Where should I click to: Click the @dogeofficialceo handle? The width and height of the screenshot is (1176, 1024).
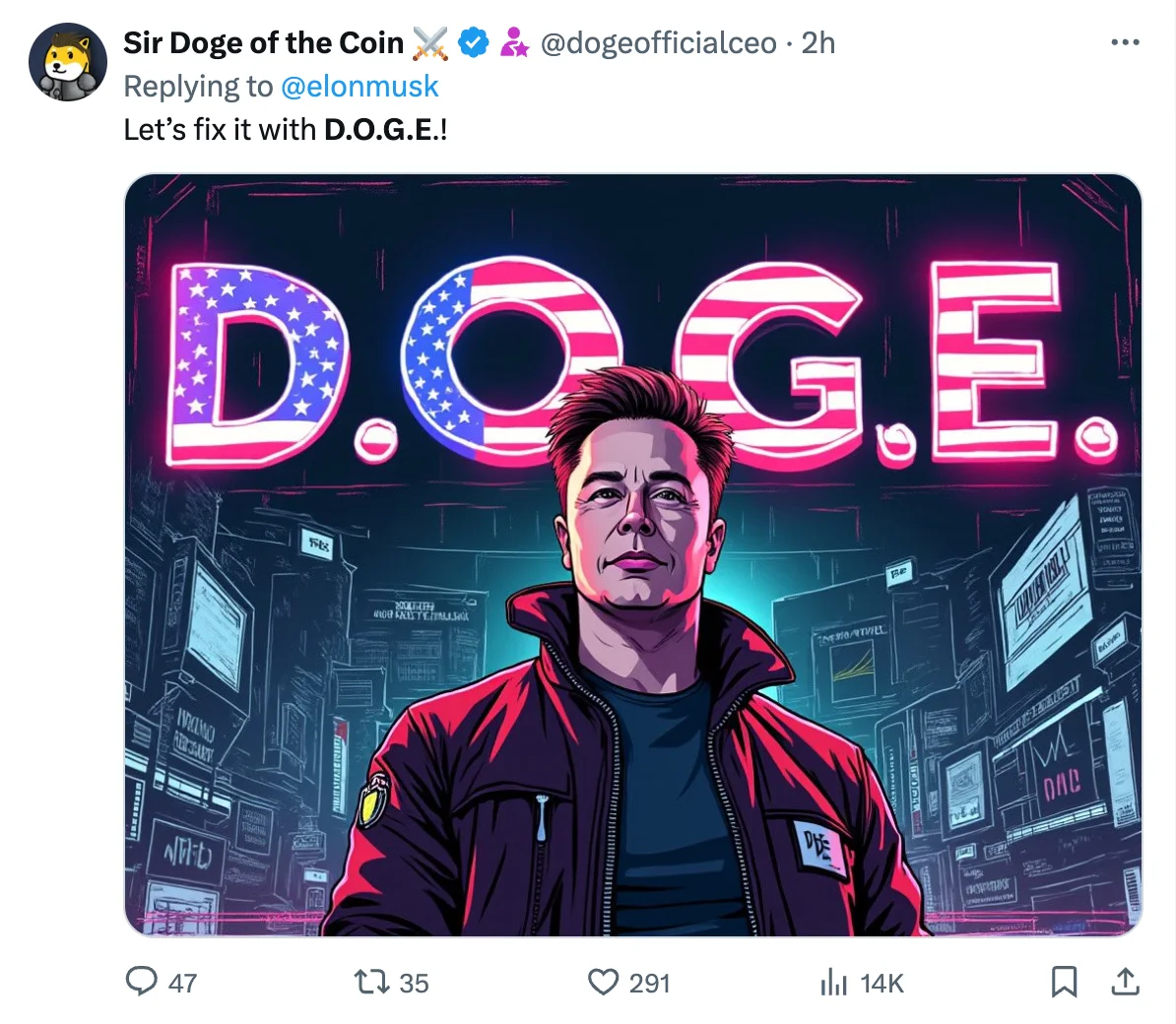tap(658, 43)
